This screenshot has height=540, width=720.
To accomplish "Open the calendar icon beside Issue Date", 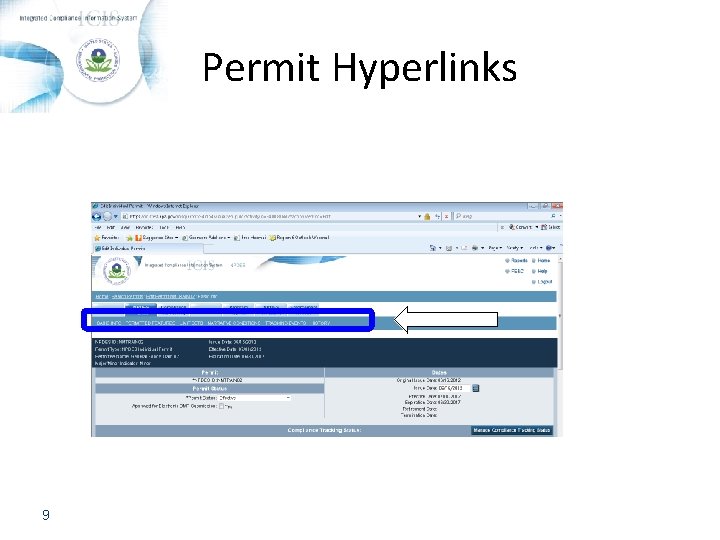I will 476,388.
